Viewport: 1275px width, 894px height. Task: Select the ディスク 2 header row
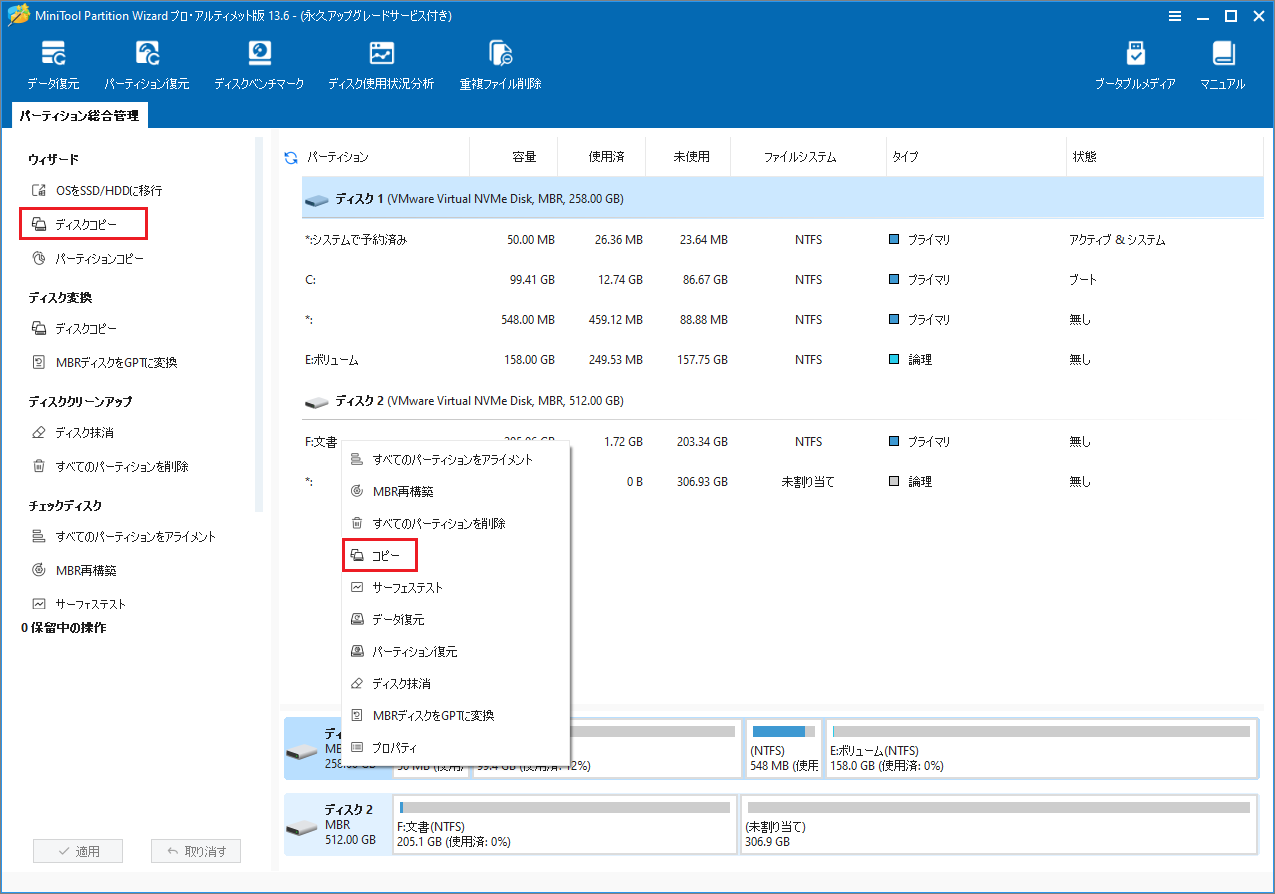[x=782, y=401]
